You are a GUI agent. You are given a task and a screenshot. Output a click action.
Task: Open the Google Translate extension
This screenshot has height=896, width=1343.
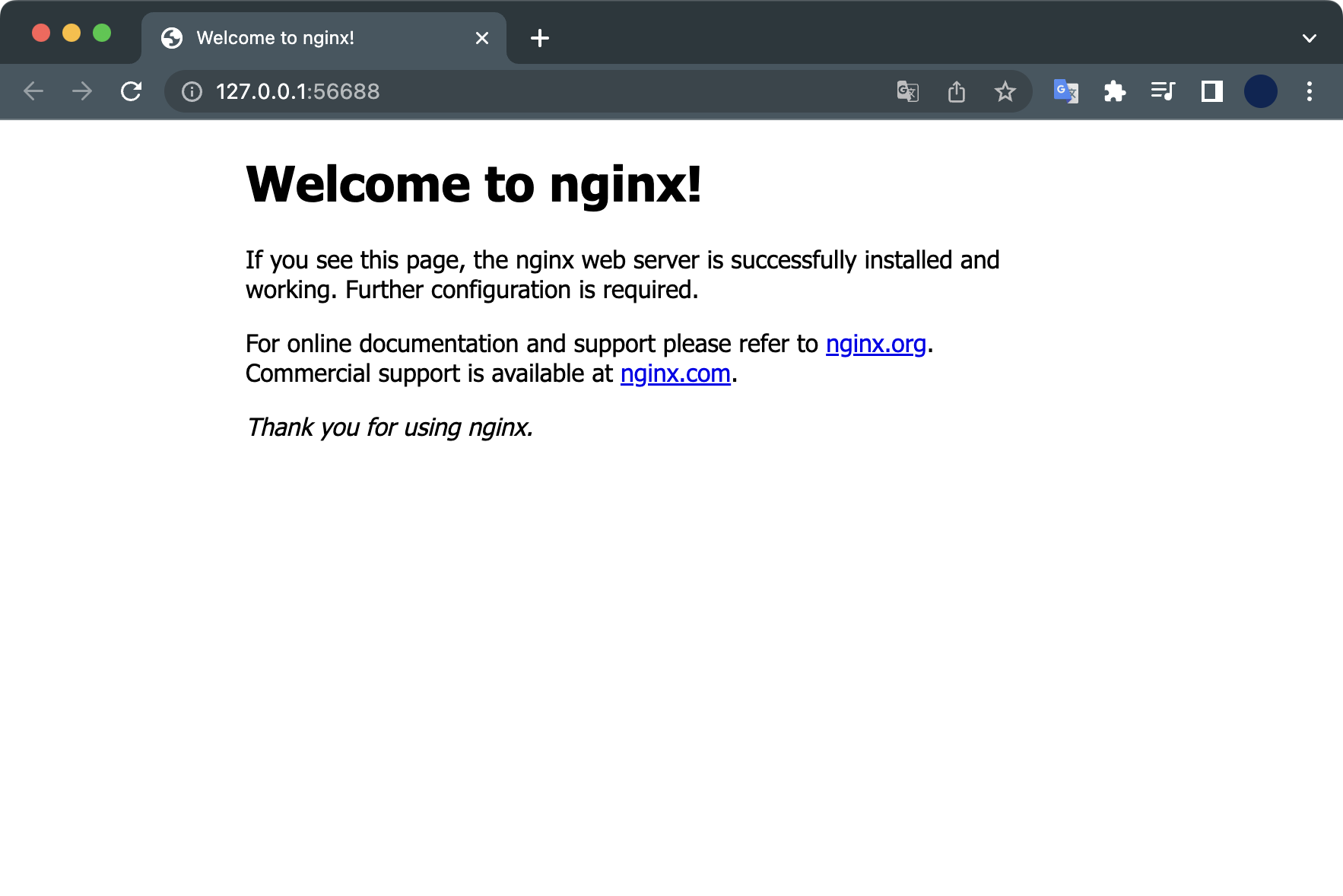[x=1066, y=91]
